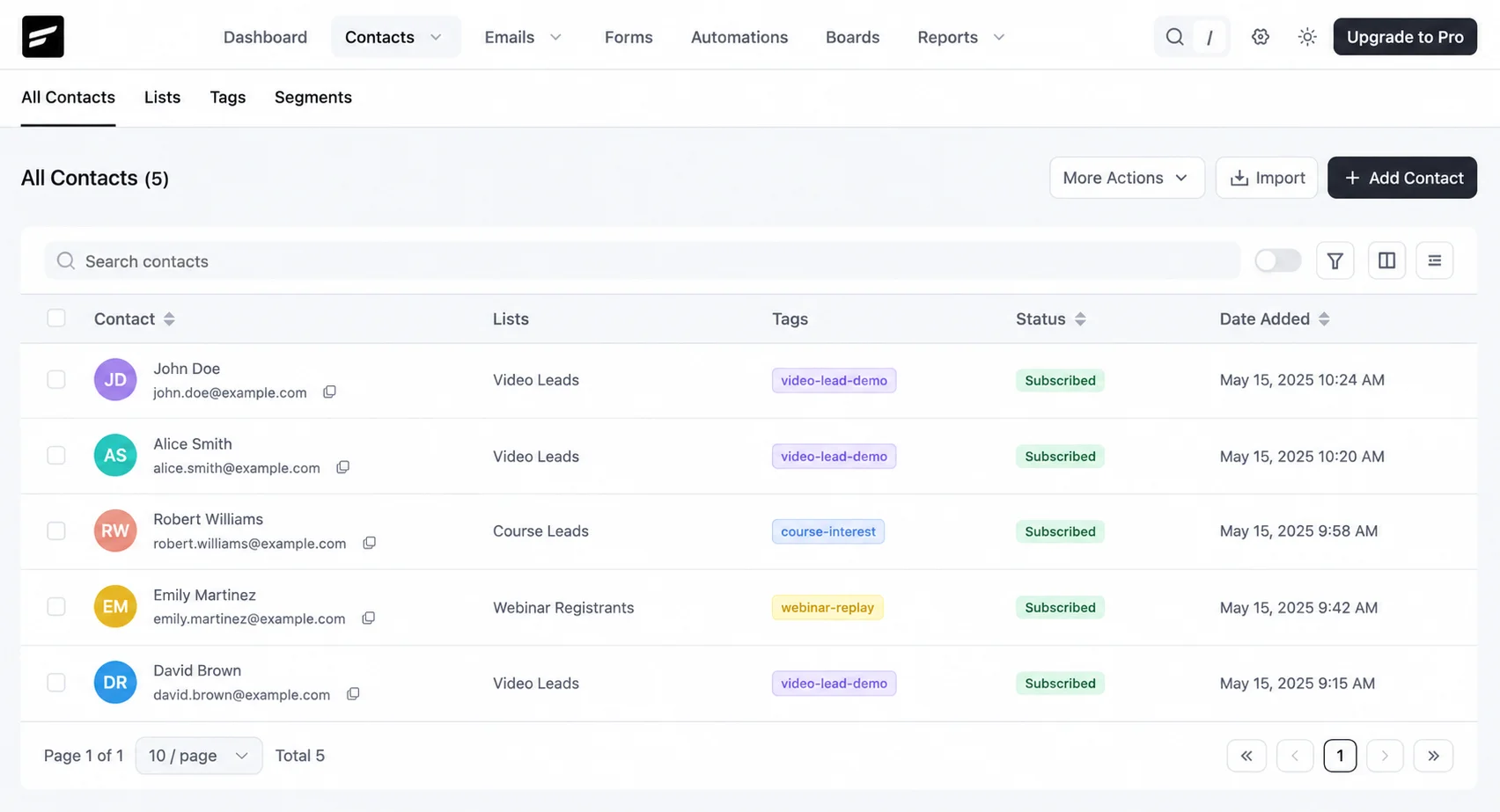Switch to the Segments tab
This screenshot has height=812, width=1500.
[x=312, y=98]
